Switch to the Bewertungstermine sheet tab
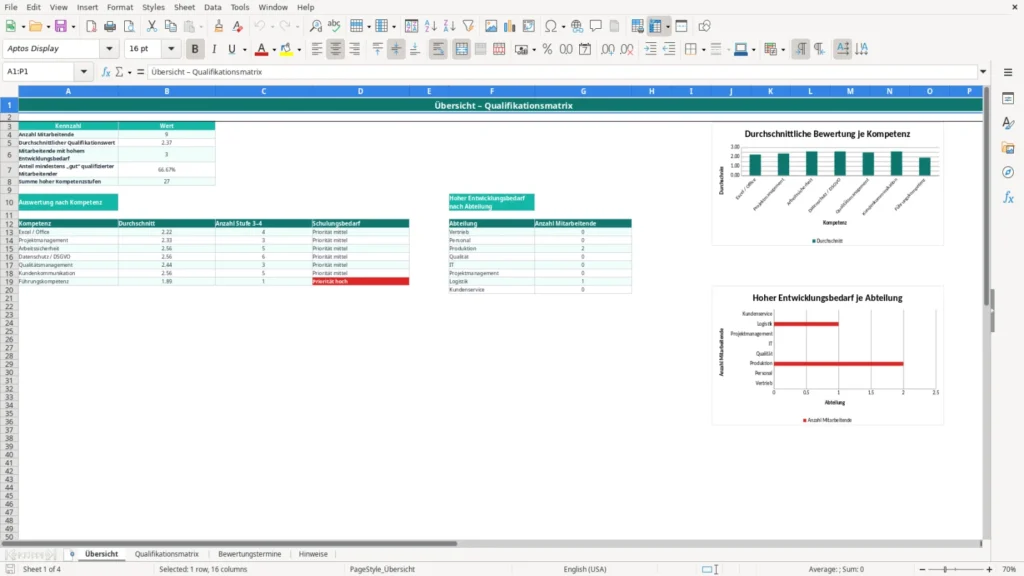The height and width of the screenshot is (576, 1024). (249, 554)
